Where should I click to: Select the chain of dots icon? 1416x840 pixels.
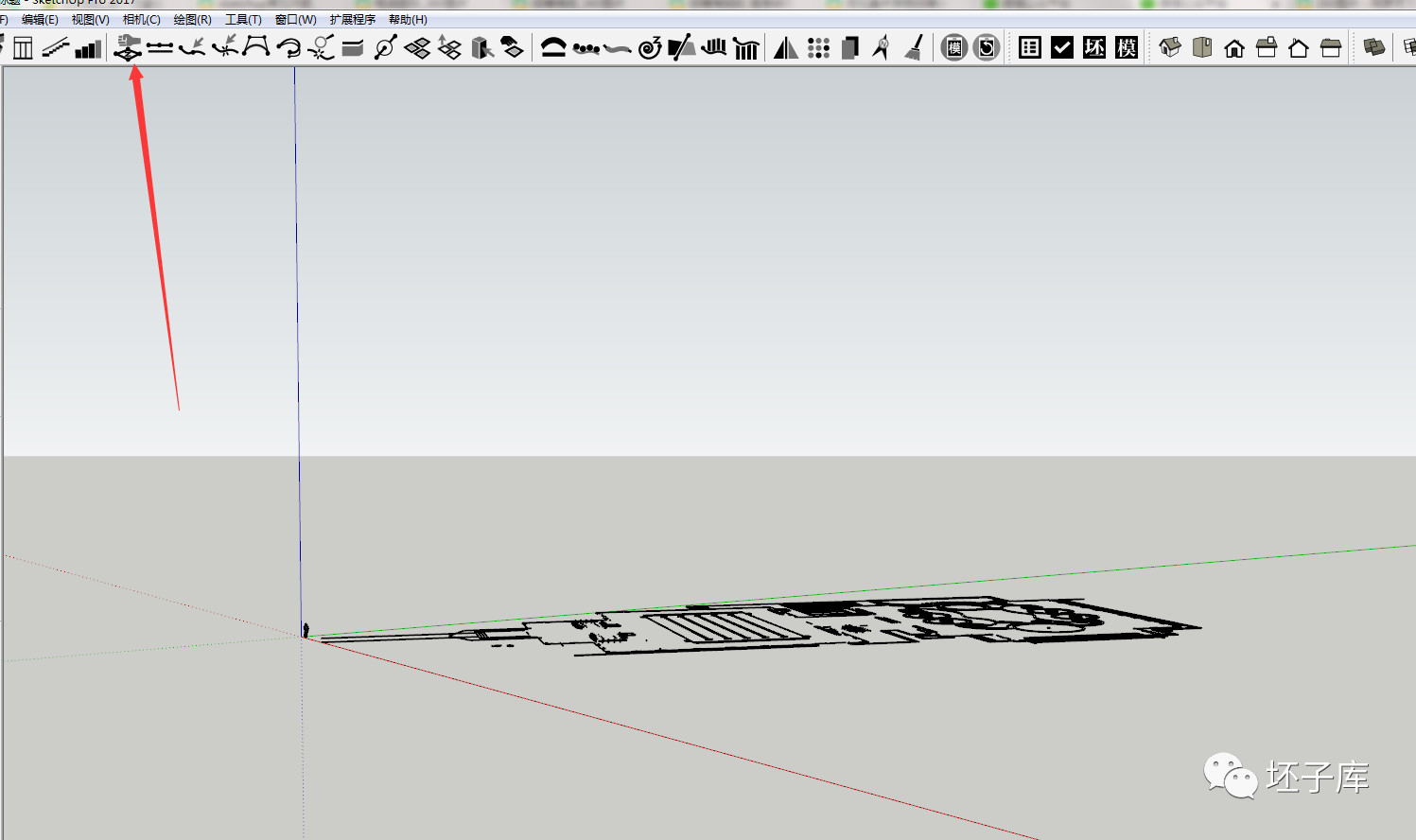(x=586, y=48)
